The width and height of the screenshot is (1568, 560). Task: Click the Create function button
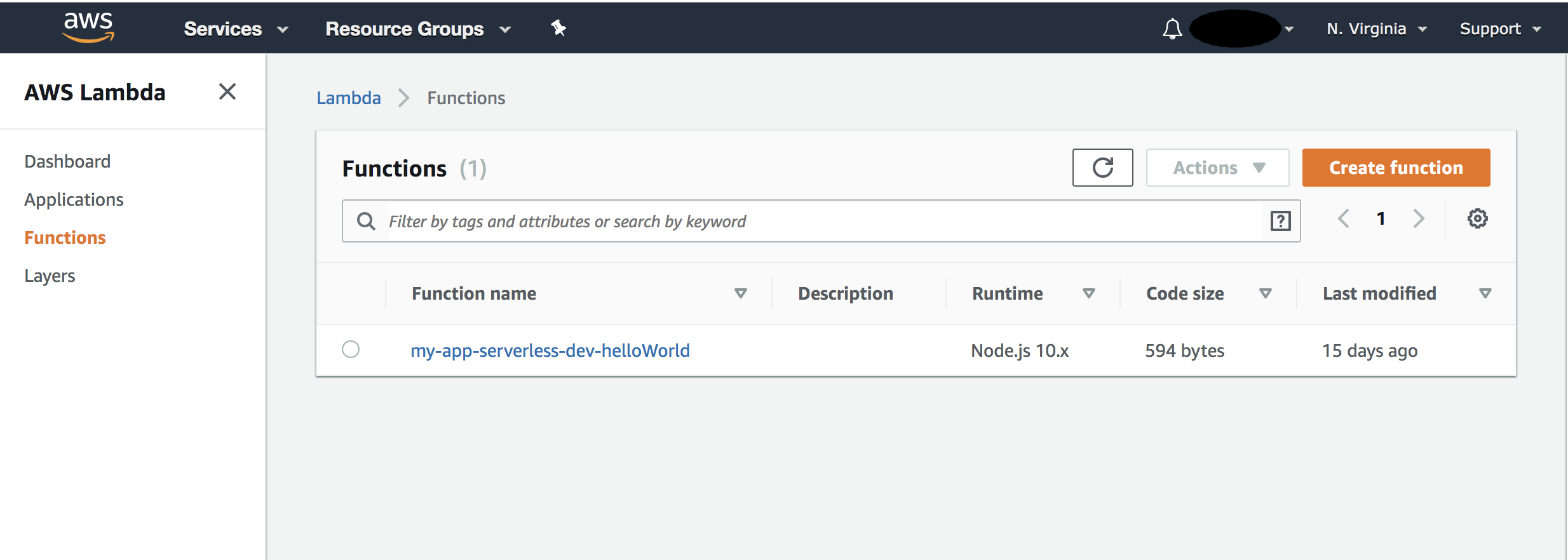click(x=1396, y=168)
